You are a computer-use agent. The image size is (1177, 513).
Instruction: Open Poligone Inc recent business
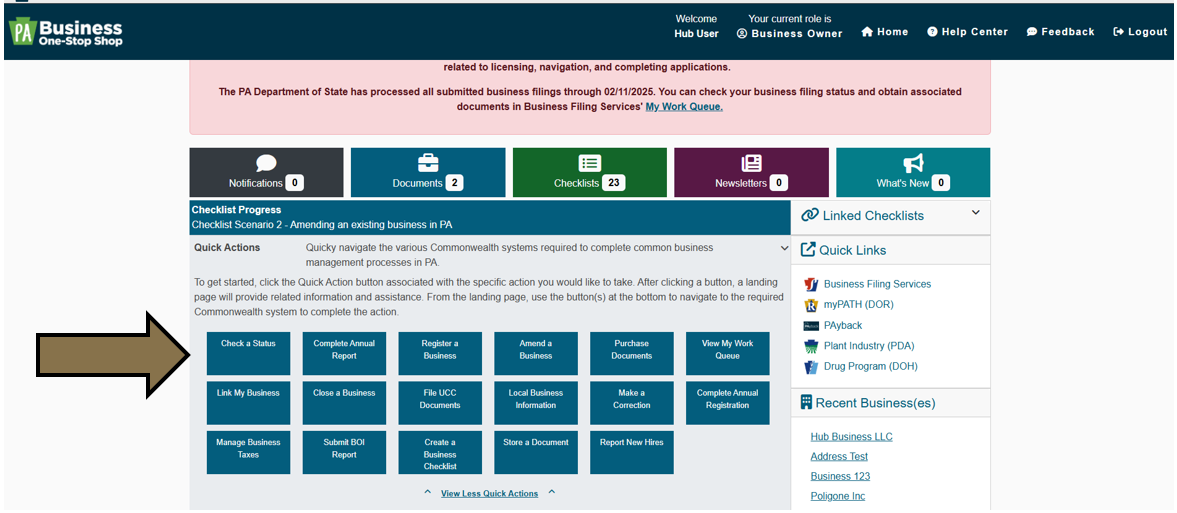click(x=838, y=496)
